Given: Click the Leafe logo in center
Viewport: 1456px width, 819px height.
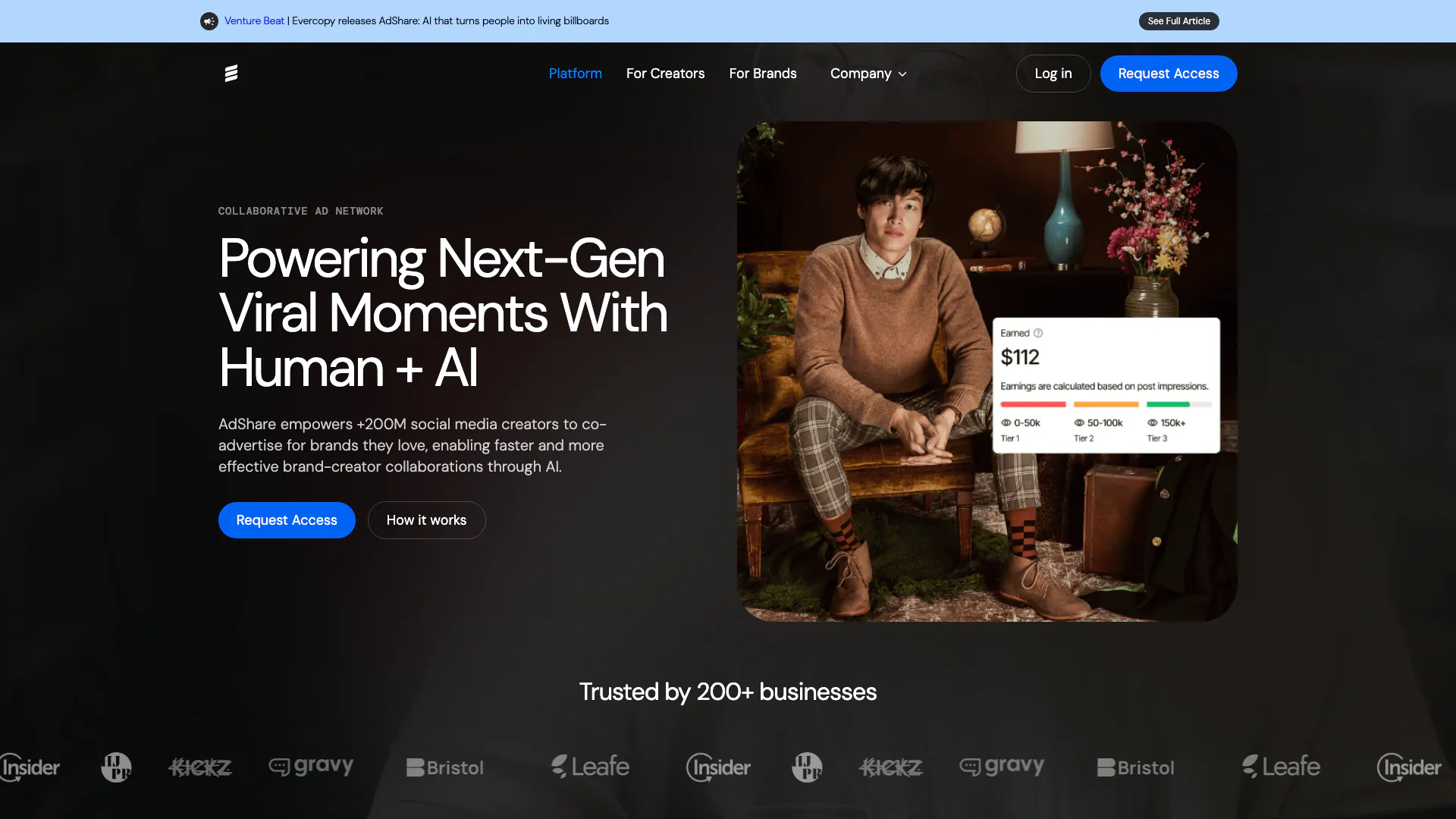Looking at the screenshot, I should [x=590, y=767].
